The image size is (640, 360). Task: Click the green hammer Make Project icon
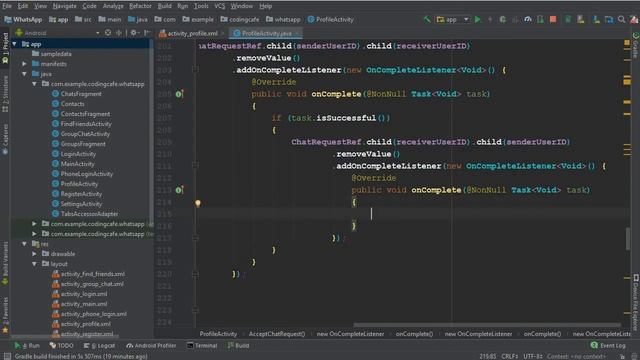click(x=427, y=19)
